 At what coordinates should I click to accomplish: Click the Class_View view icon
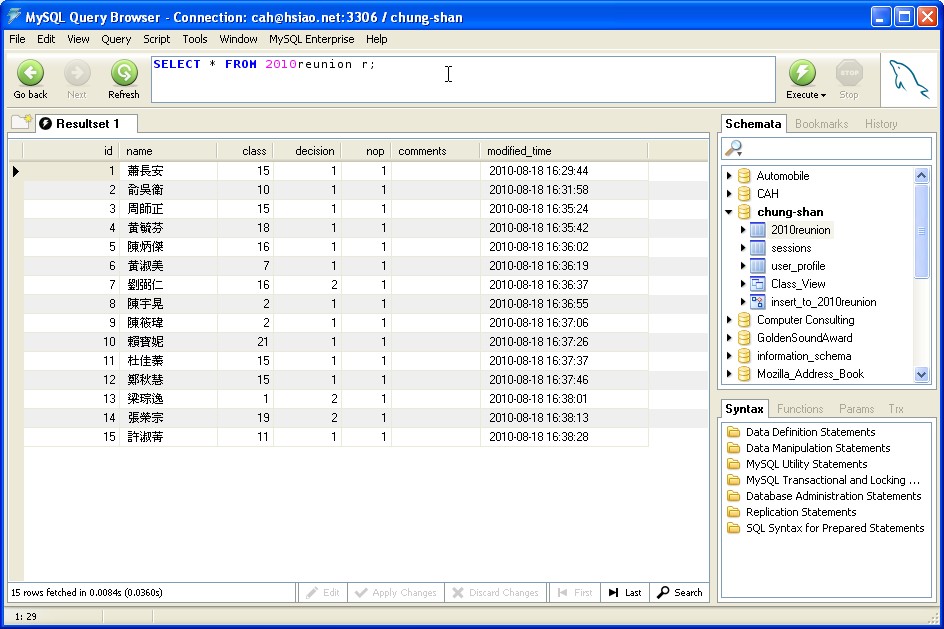(758, 284)
